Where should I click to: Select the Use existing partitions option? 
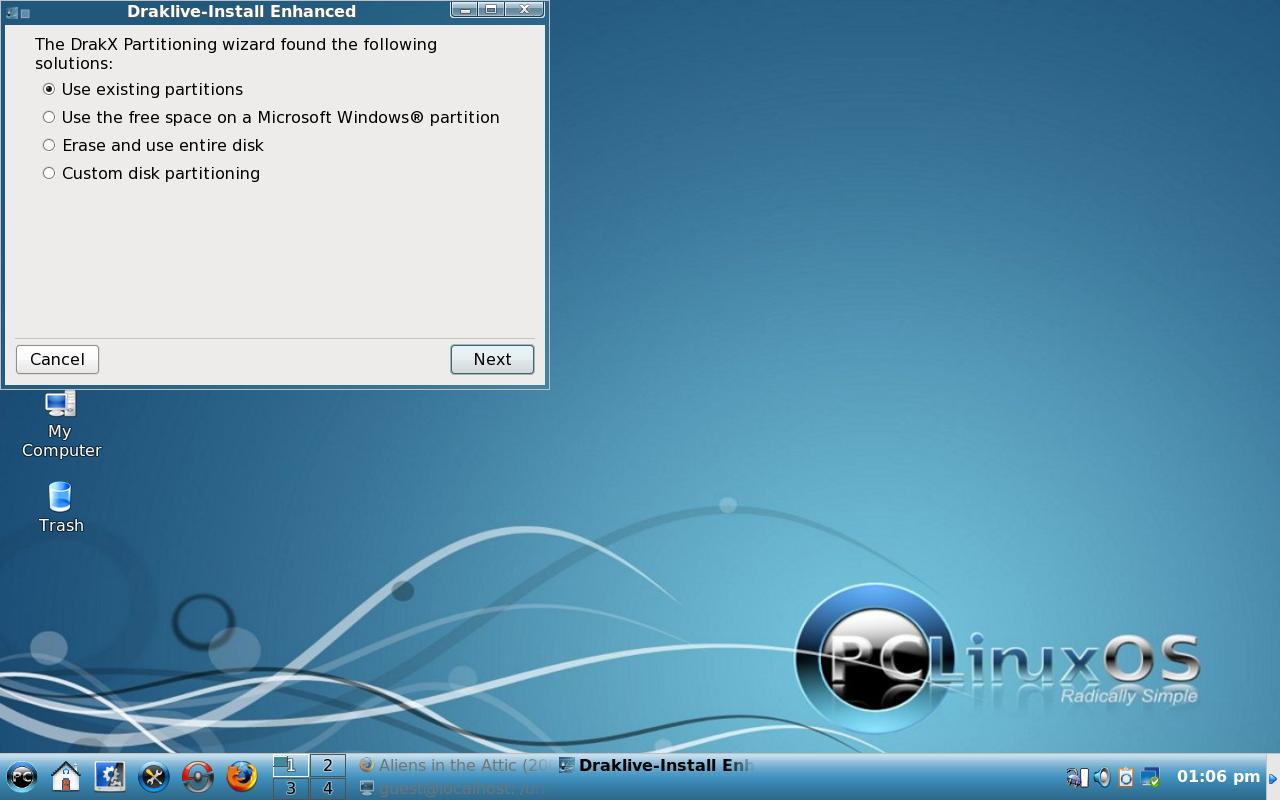[143, 89]
